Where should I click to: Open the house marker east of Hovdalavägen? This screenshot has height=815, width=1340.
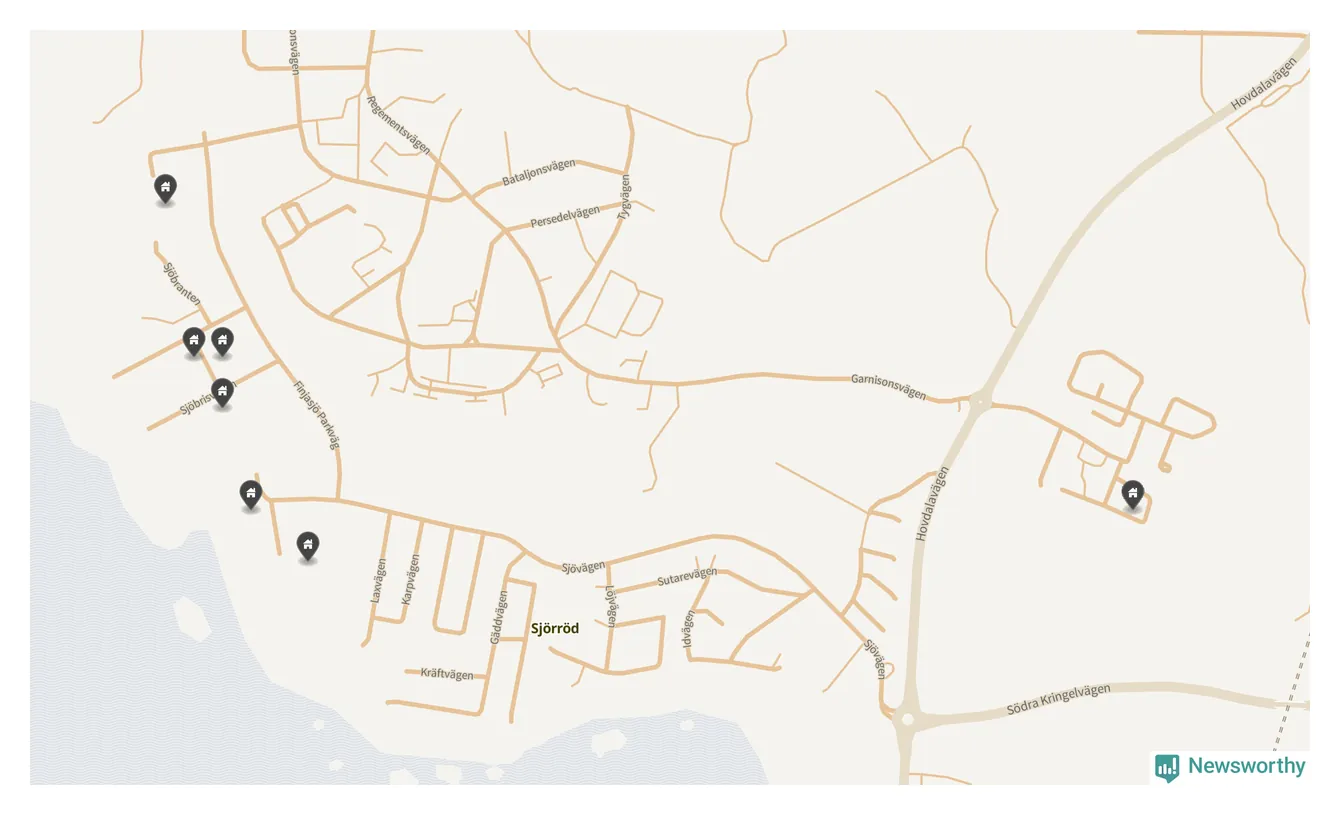pos(1132,495)
